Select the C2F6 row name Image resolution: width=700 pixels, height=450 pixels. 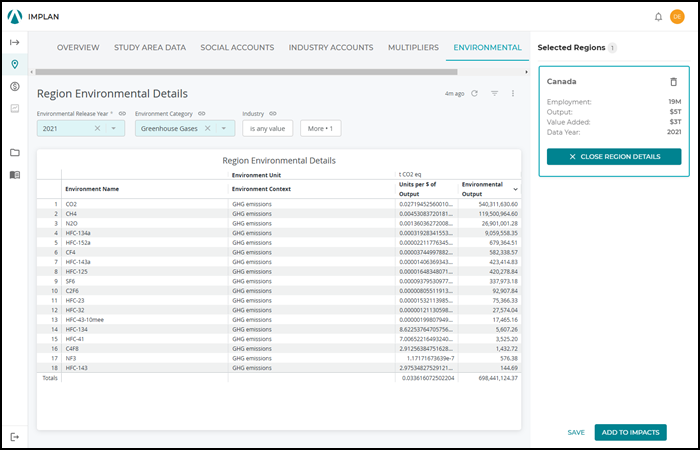[72, 291]
